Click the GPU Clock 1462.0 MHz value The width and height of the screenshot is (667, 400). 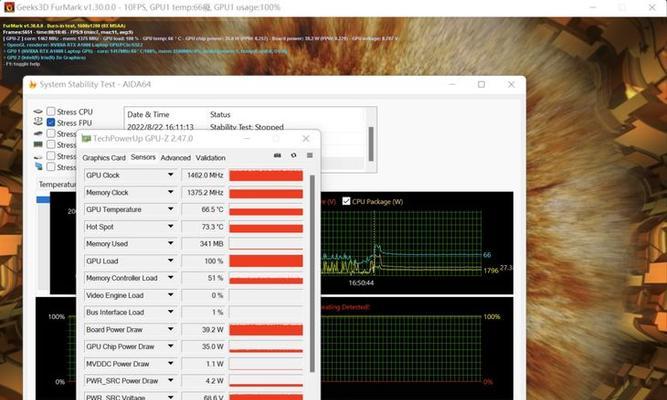(203, 175)
